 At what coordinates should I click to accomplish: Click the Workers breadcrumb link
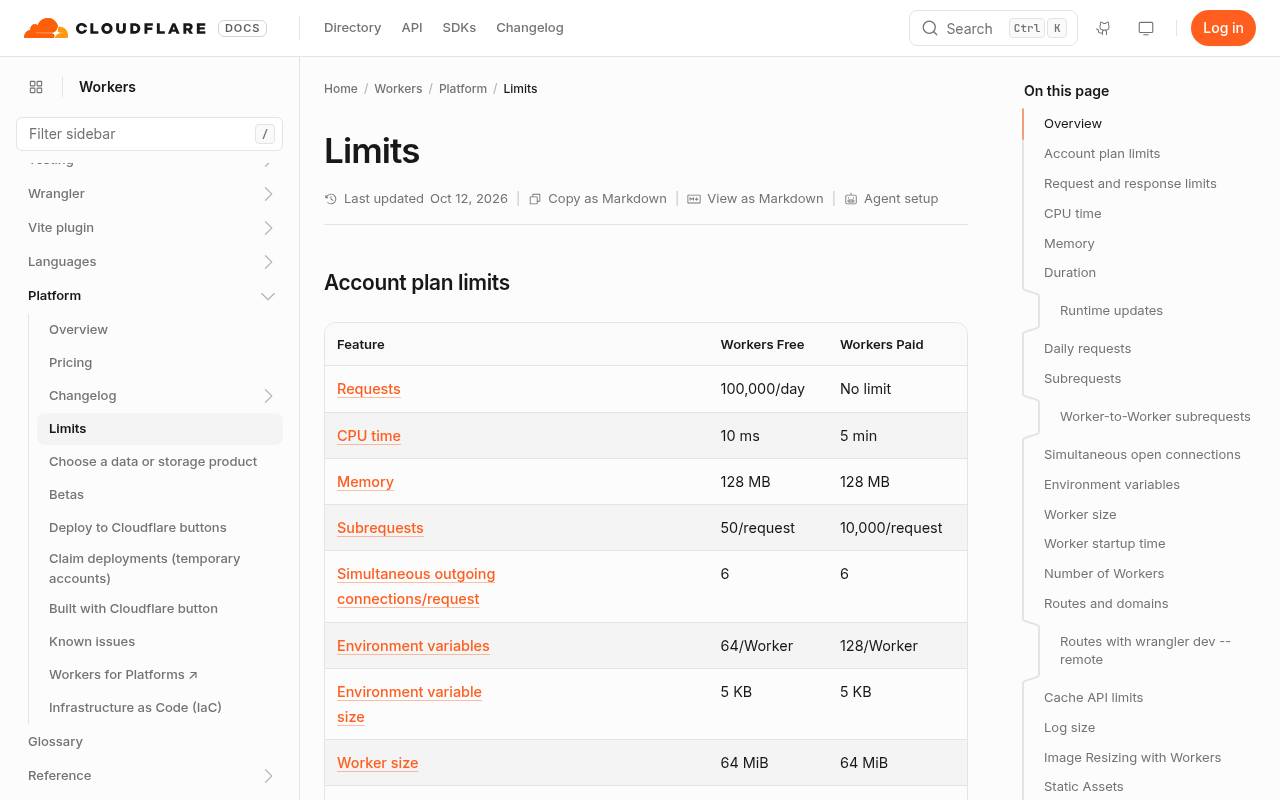click(x=398, y=89)
